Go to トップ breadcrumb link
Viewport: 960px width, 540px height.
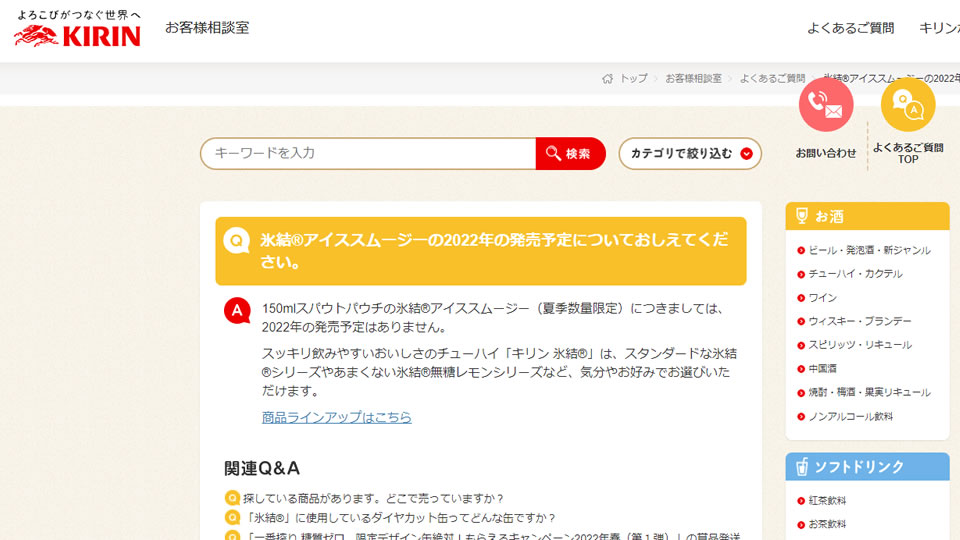(634, 79)
